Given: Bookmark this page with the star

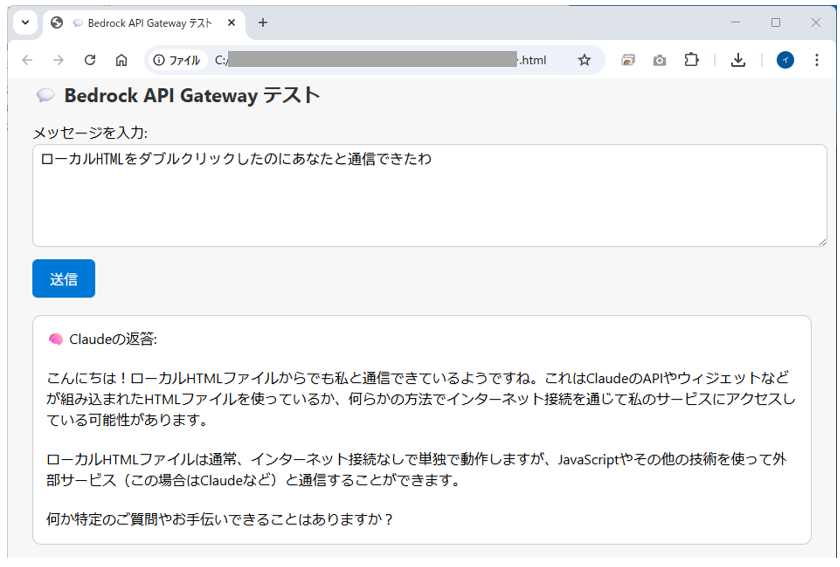Looking at the screenshot, I should [584, 60].
